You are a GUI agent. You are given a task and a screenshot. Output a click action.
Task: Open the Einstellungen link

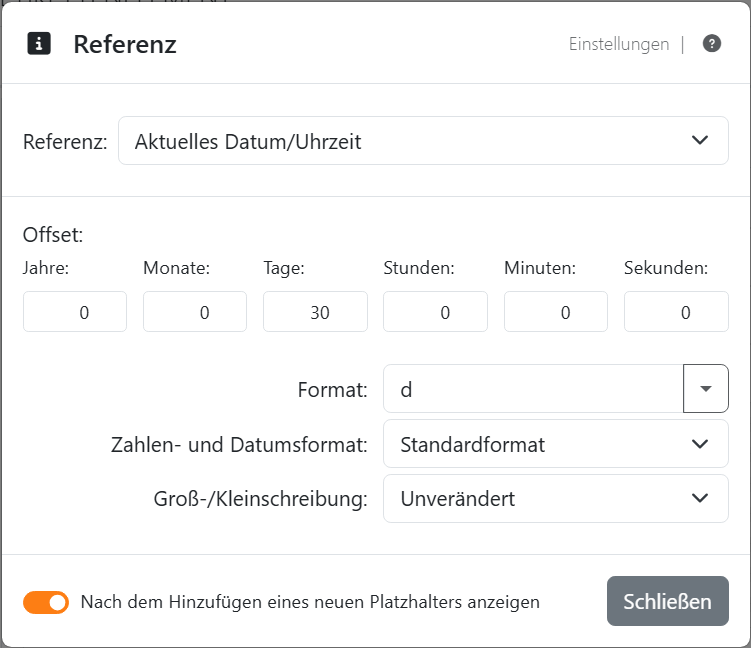(x=619, y=44)
